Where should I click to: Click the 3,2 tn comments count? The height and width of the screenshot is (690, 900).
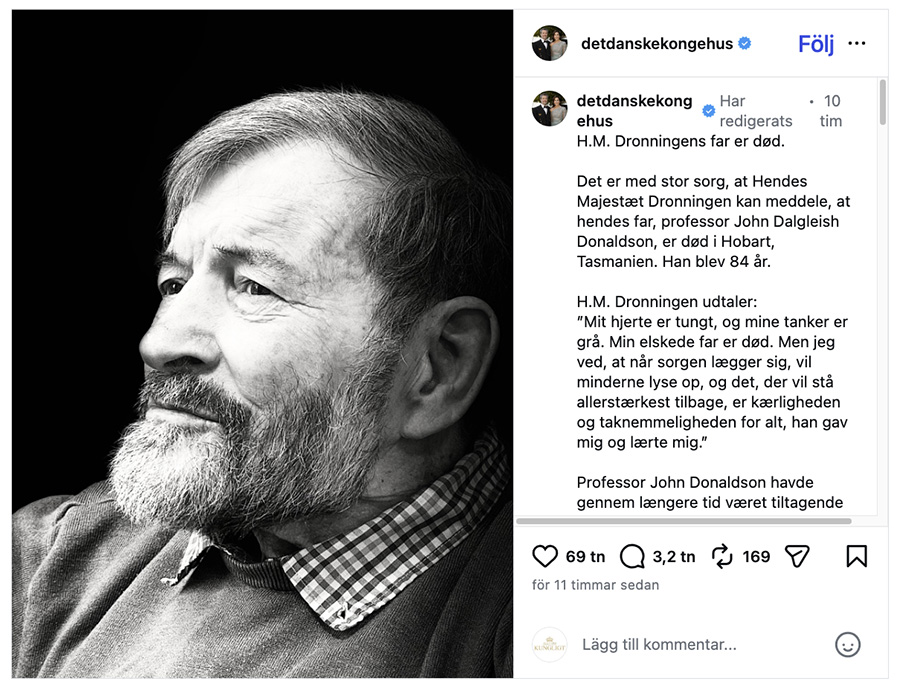(673, 557)
